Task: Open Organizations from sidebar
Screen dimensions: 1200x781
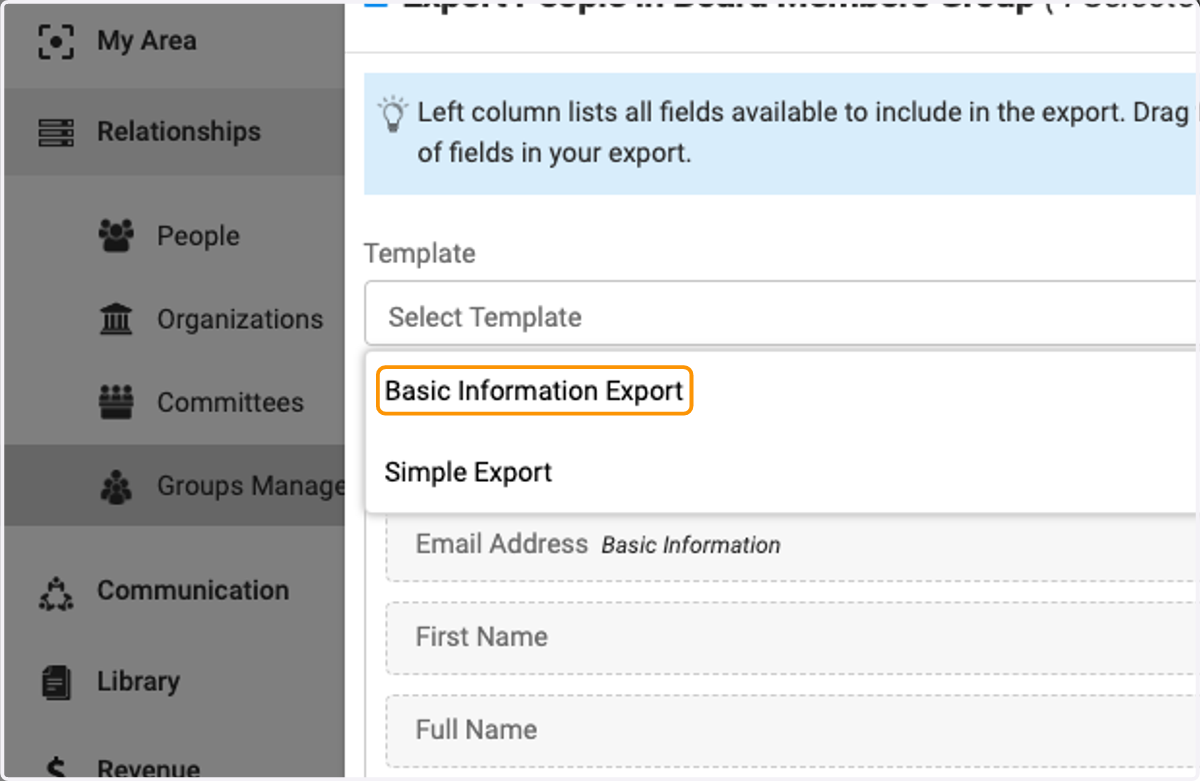Action: (240, 320)
